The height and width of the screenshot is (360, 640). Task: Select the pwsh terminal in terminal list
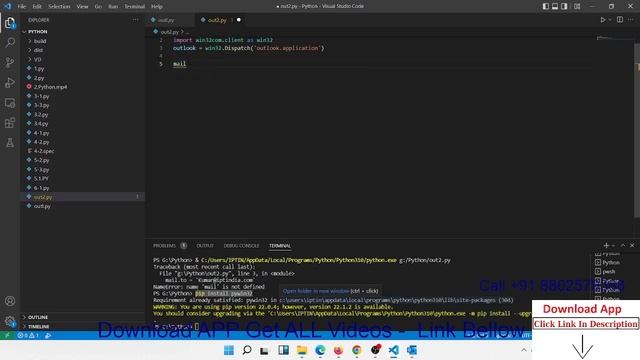pos(608,271)
